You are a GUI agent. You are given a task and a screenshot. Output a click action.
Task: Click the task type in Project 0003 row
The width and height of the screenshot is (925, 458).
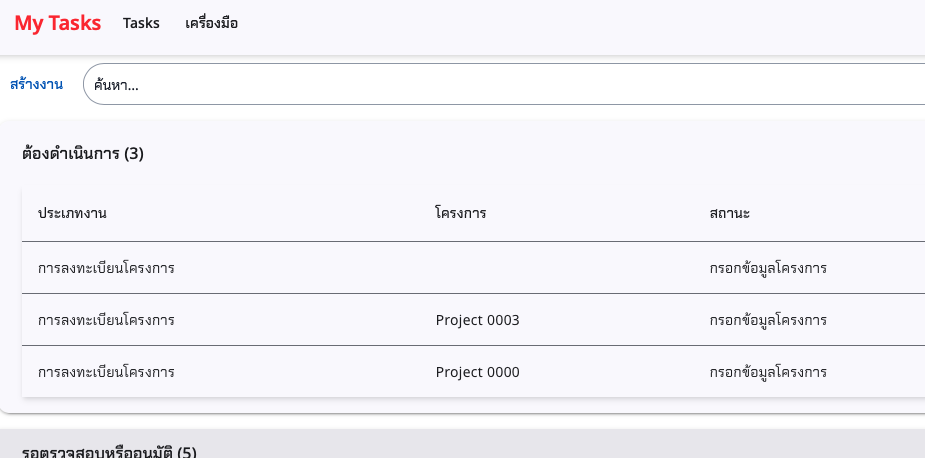point(106,320)
